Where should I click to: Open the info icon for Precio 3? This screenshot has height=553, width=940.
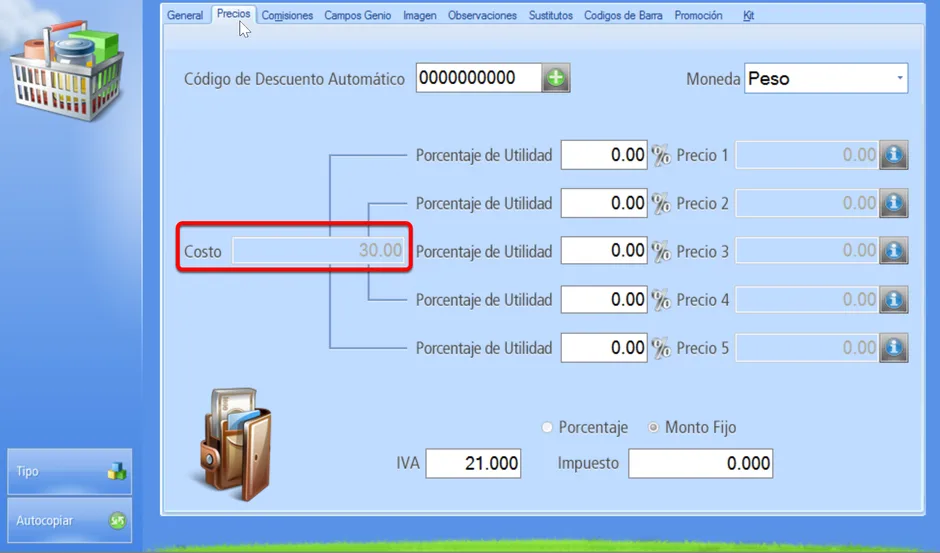pos(894,251)
